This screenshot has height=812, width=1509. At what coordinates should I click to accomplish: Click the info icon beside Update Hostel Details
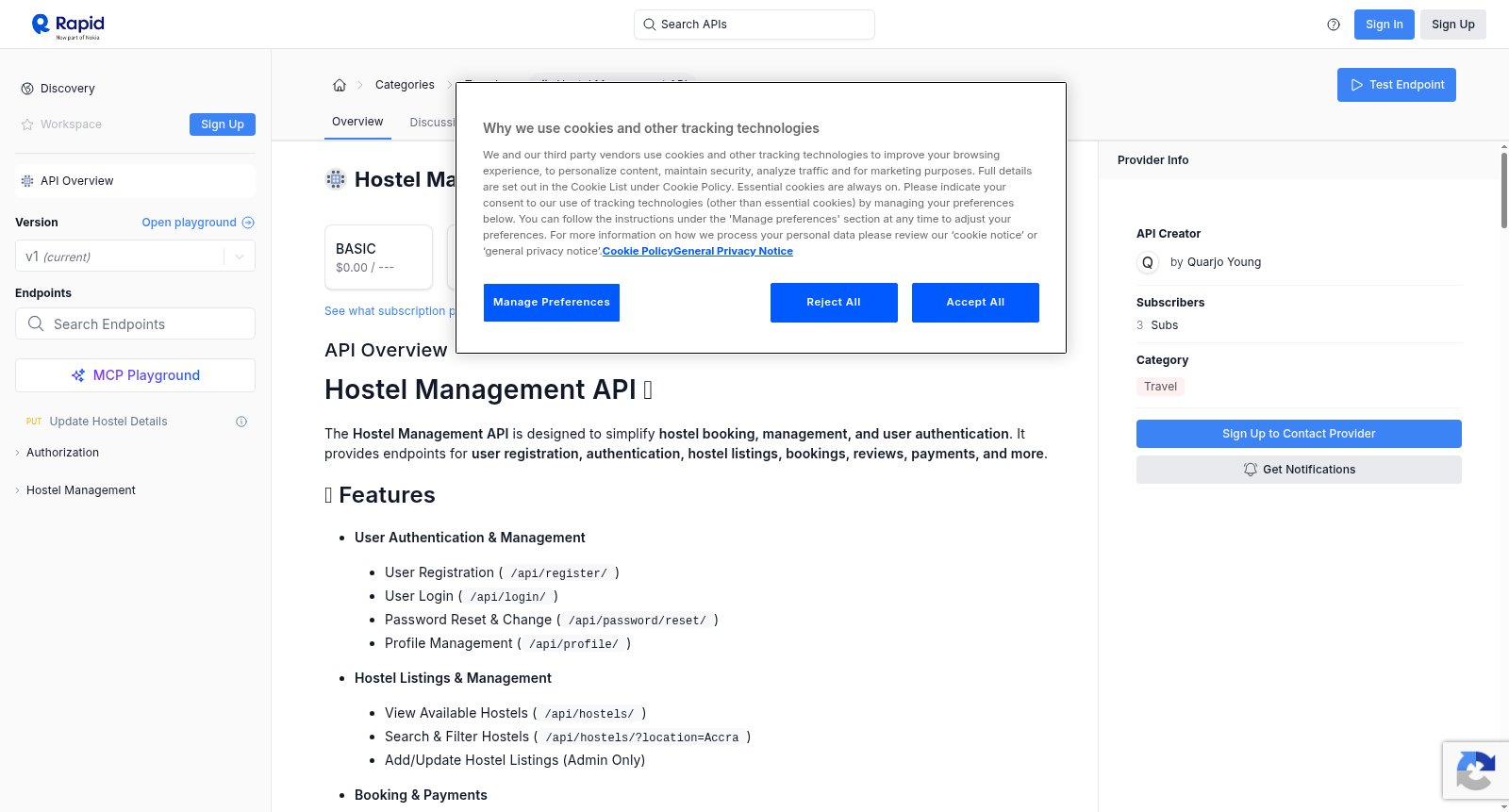(241, 422)
